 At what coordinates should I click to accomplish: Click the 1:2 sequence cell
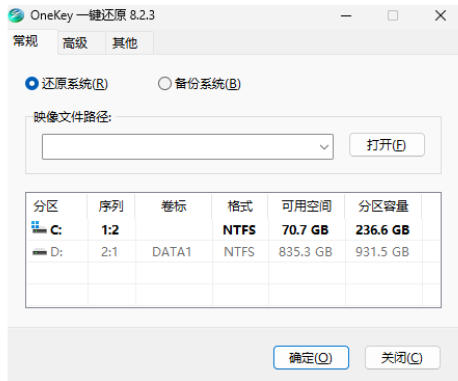coord(110,230)
